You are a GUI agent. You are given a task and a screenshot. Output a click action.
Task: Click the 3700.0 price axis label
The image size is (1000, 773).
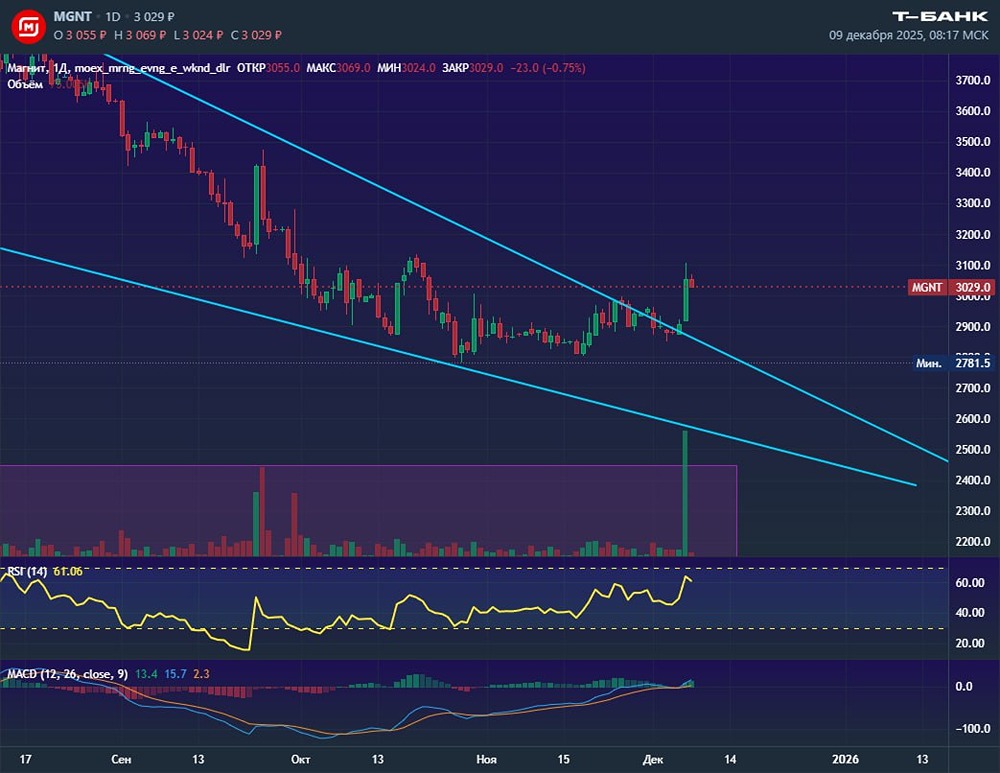pos(973,80)
